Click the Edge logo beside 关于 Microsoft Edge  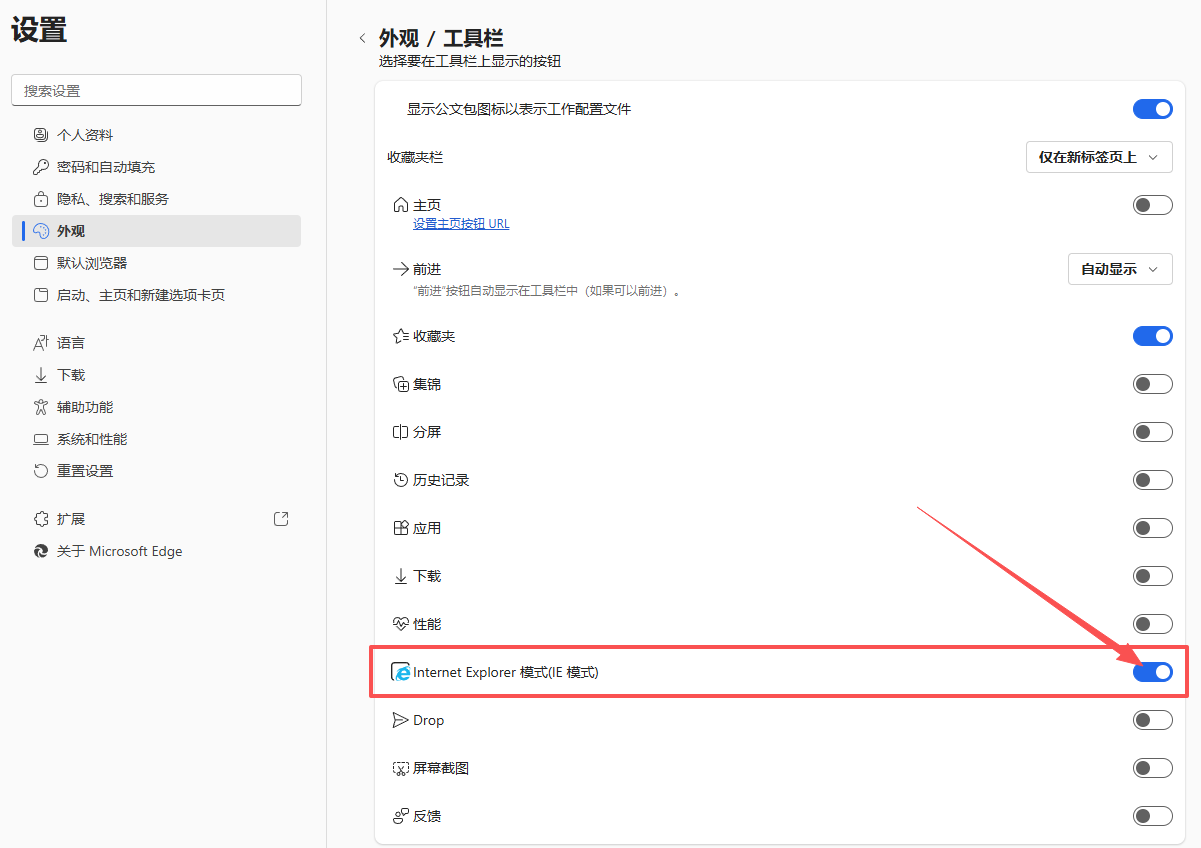pos(41,551)
